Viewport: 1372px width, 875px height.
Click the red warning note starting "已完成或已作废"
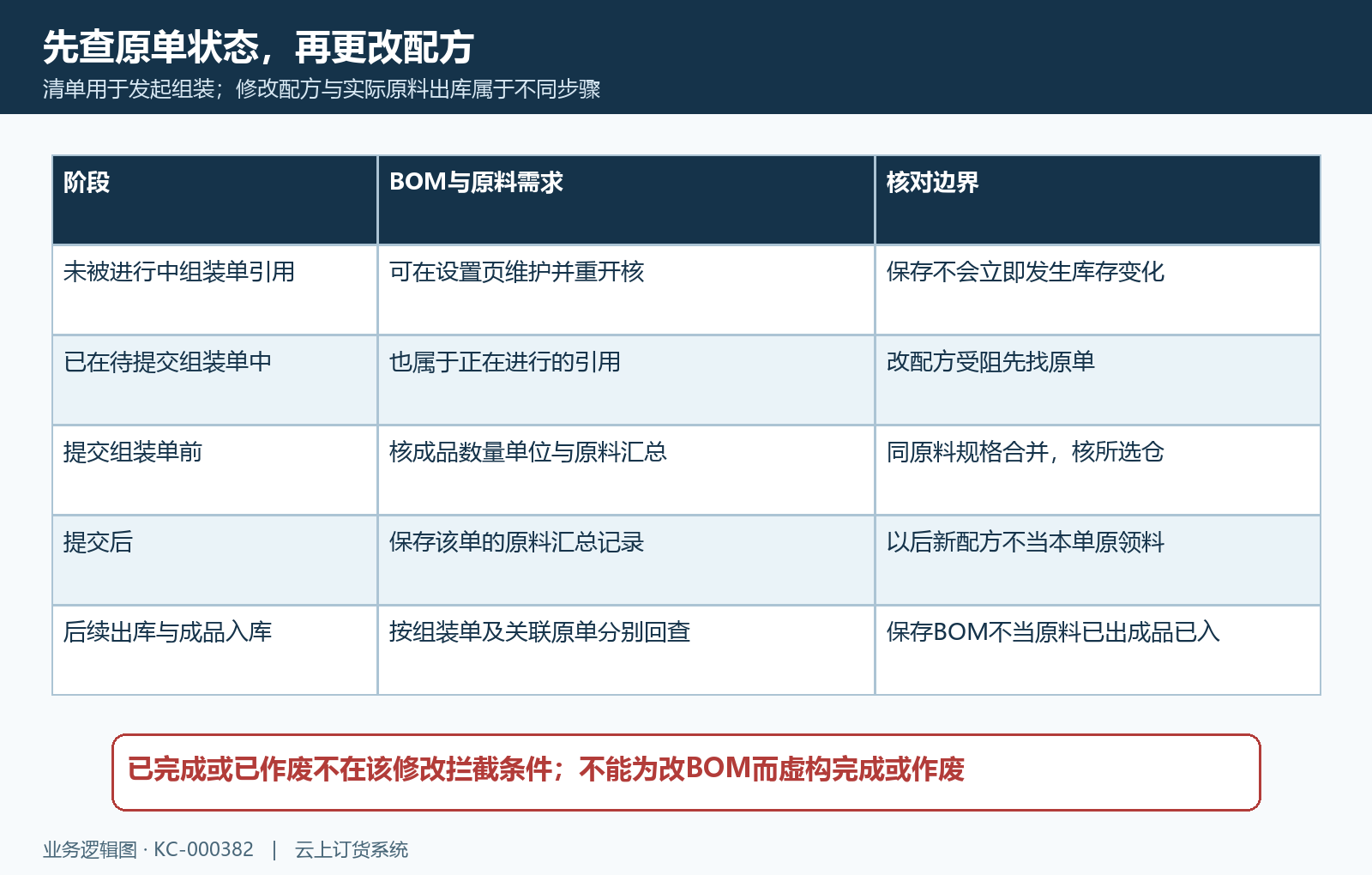pyautogui.click(x=686, y=772)
